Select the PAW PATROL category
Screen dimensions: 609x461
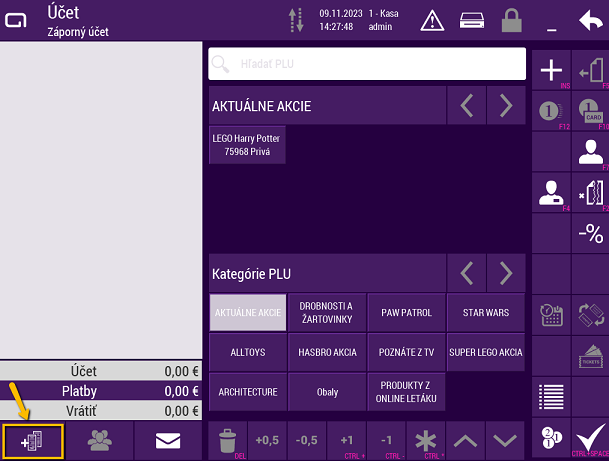[x=406, y=313]
